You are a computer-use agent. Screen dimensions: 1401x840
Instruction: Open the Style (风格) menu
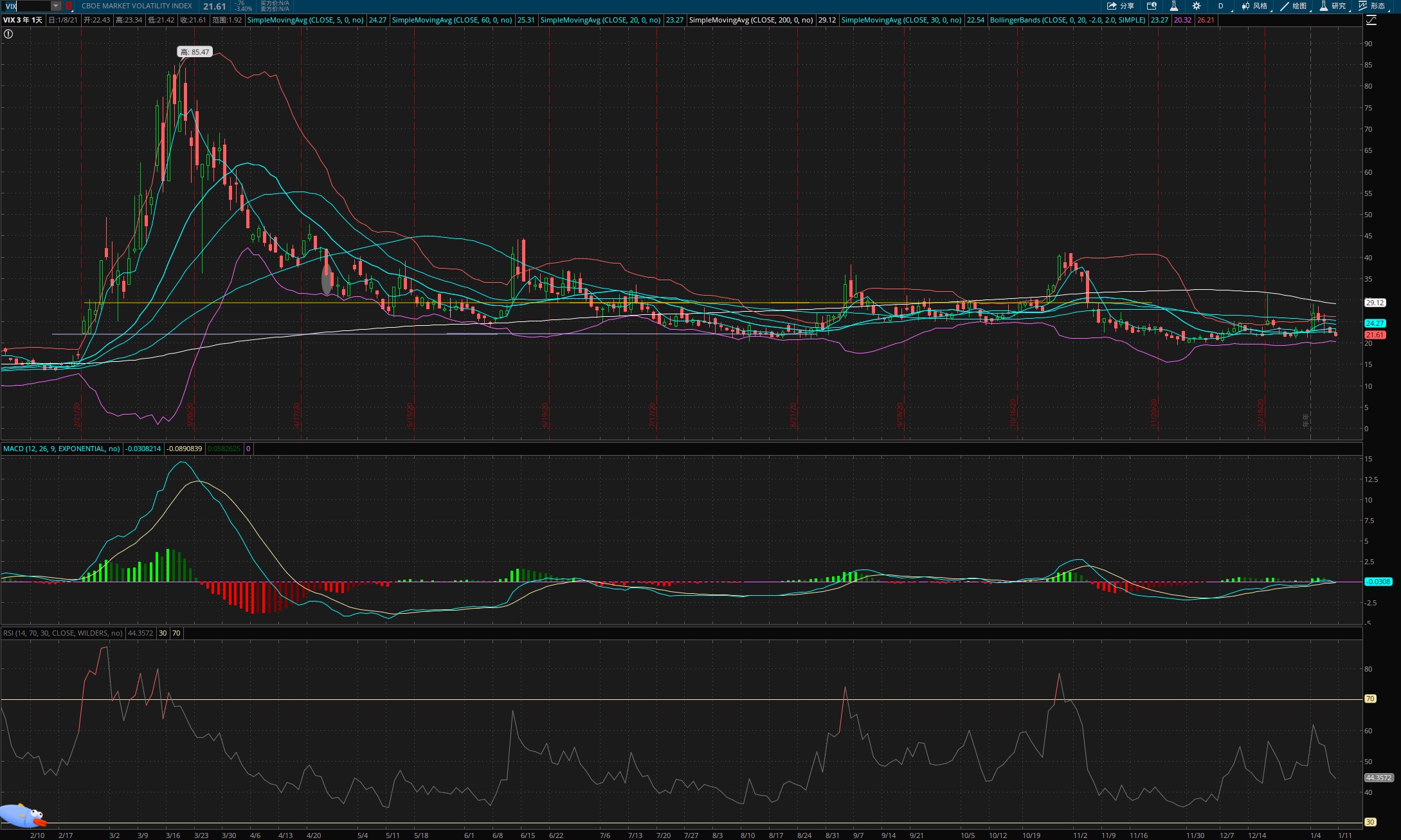tap(1254, 6)
